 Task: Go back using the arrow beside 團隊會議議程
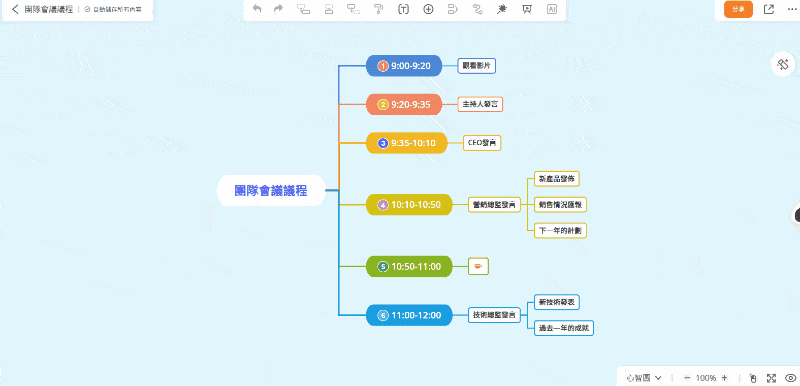15,9
